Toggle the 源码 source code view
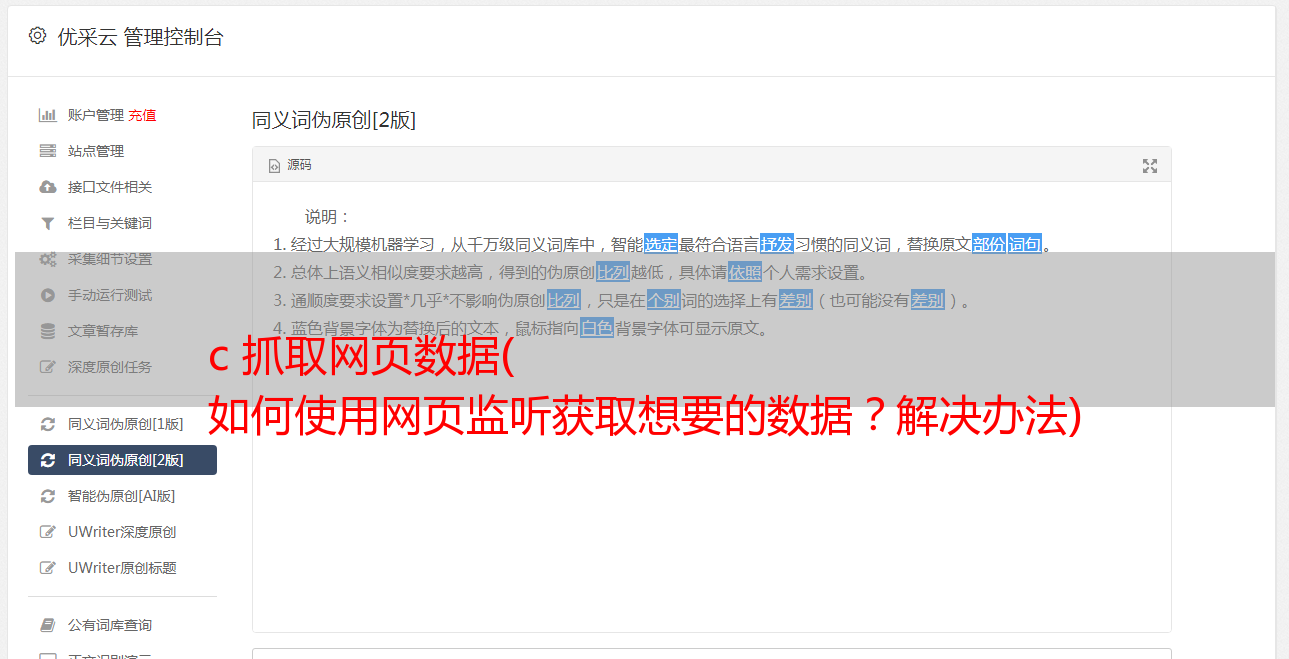 tap(290, 165)
